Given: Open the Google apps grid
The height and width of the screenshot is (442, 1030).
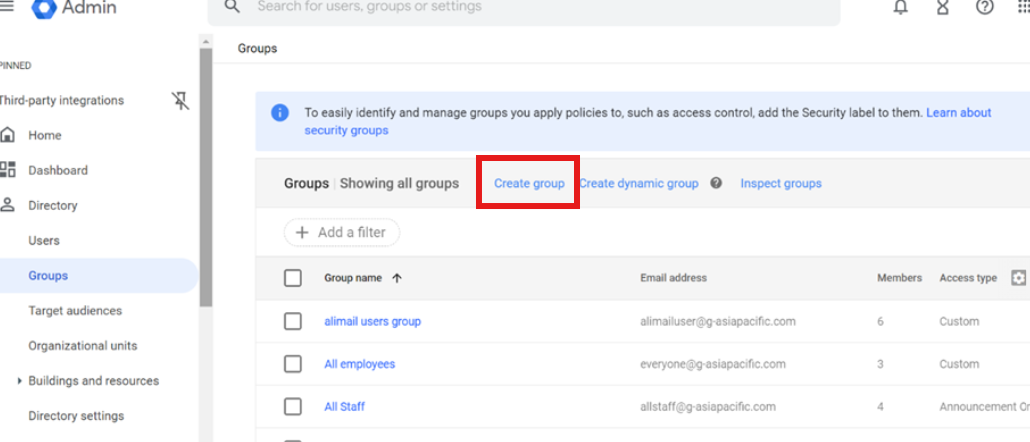Looking at the screenshot, I should pyautogui.click(x=1024, y=8).
